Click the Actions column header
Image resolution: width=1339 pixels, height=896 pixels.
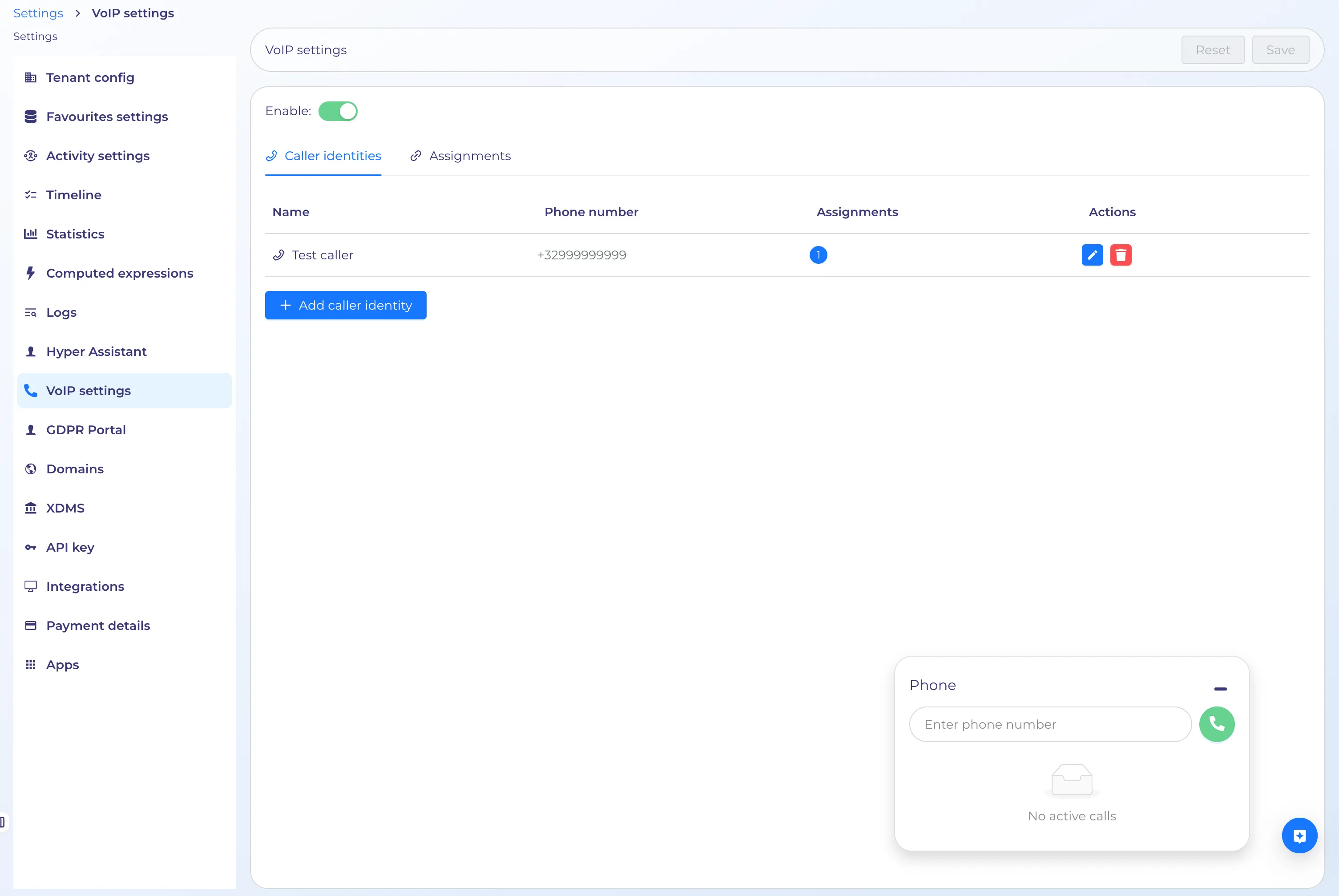coord(1112,212)
